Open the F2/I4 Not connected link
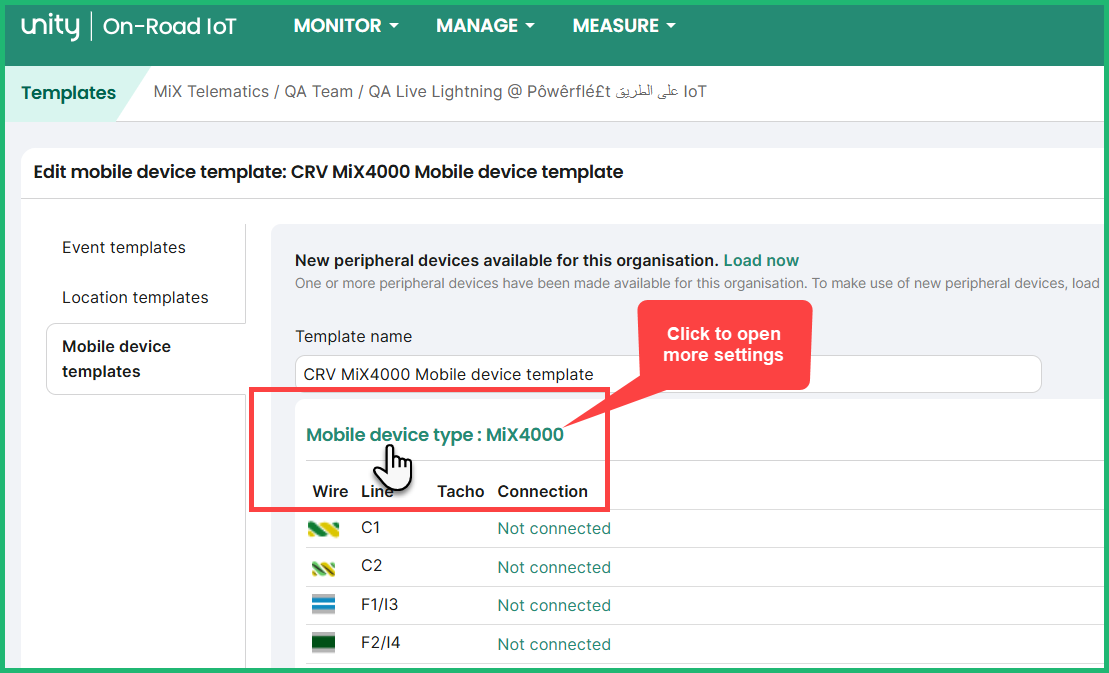Viewport: 1109px width, 673px height. [x=554, y=645]
